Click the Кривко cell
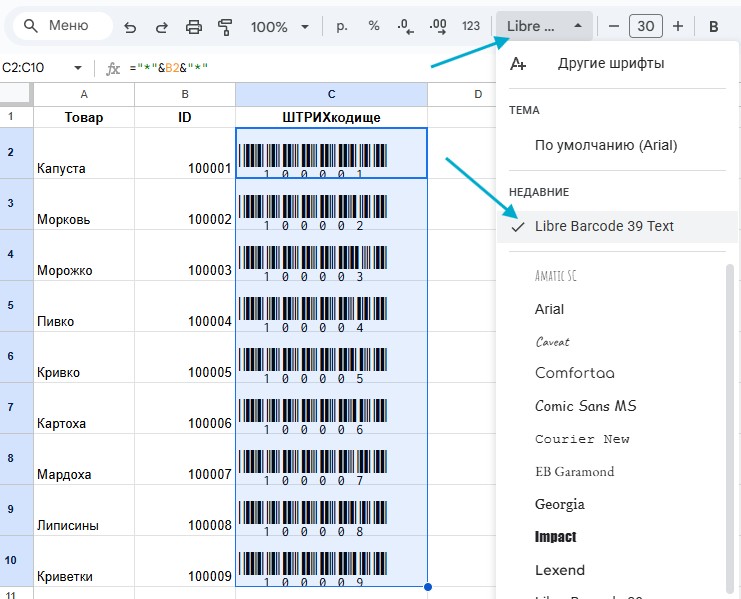The height and width of the screenshot is (599, 741). pyautogui.click(x=84, y=357)
